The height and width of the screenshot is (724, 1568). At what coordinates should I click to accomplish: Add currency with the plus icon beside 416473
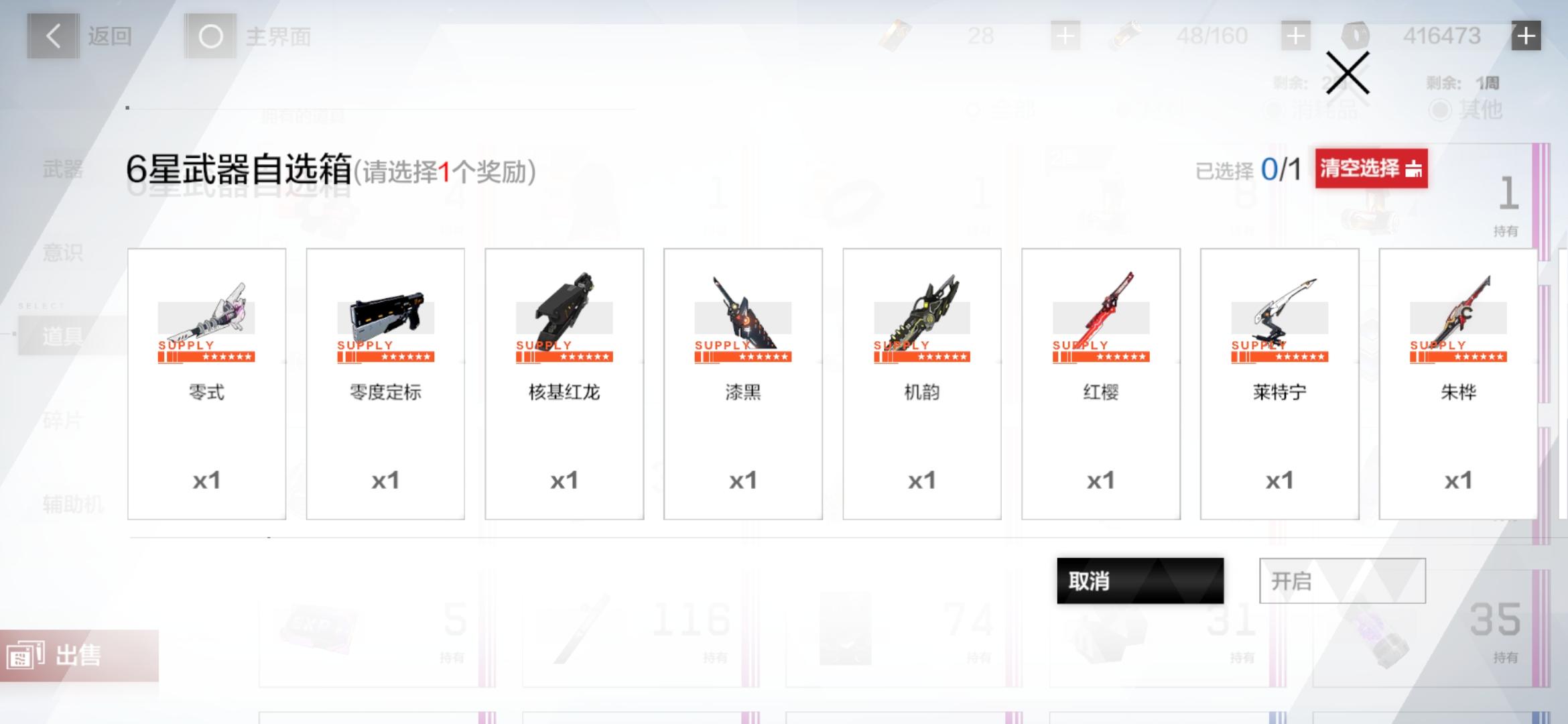tap(1526, 36)
